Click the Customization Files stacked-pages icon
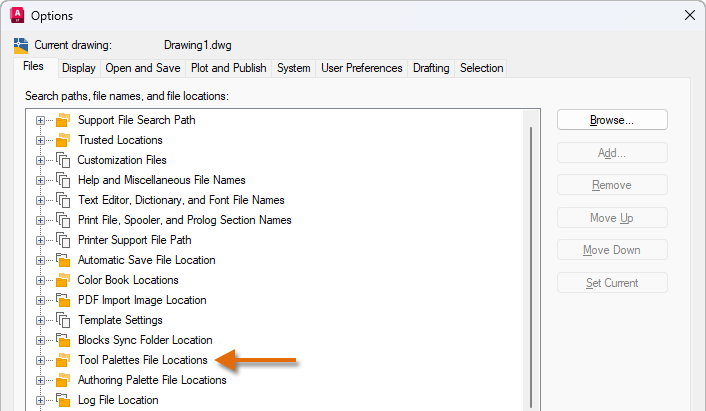 (64, 160)
